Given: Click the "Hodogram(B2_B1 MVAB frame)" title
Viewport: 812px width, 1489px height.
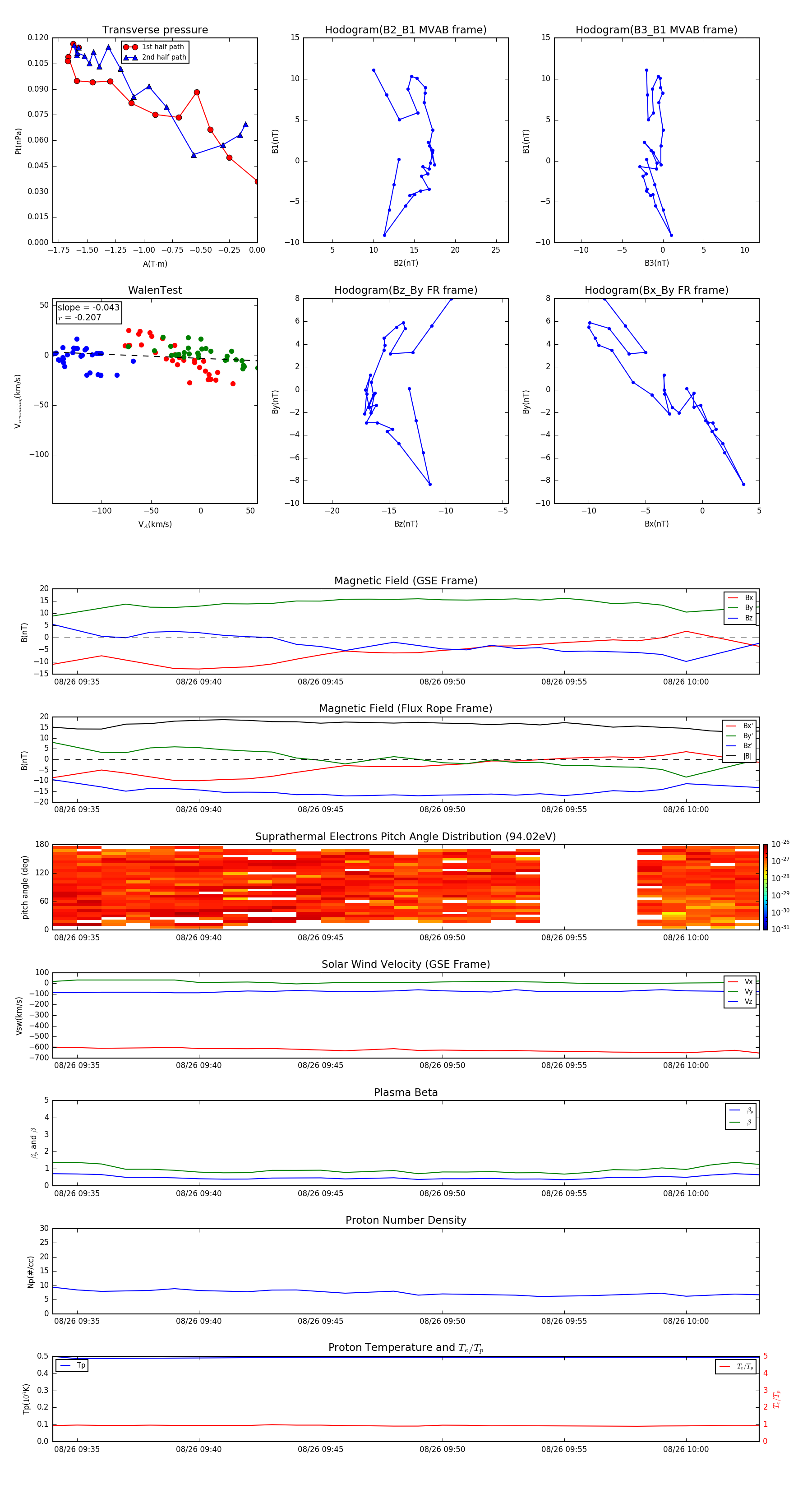Looking at the screenshot, I should [x=406, y=30].
